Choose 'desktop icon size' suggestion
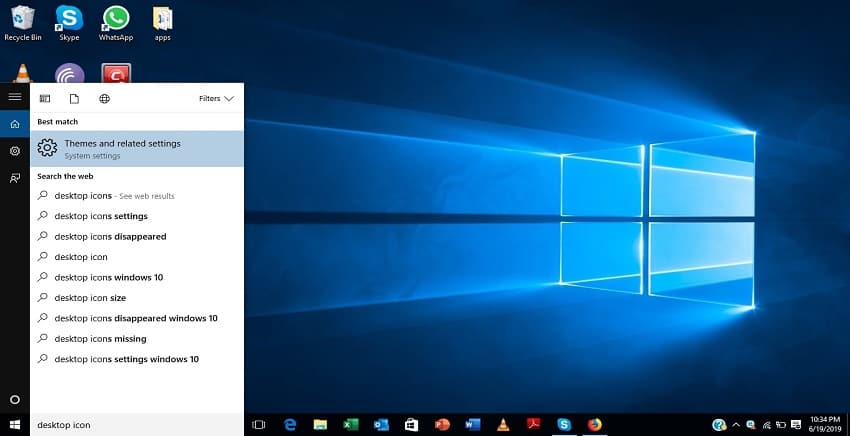This screenshot has width=850, height=436. [137, 298]
